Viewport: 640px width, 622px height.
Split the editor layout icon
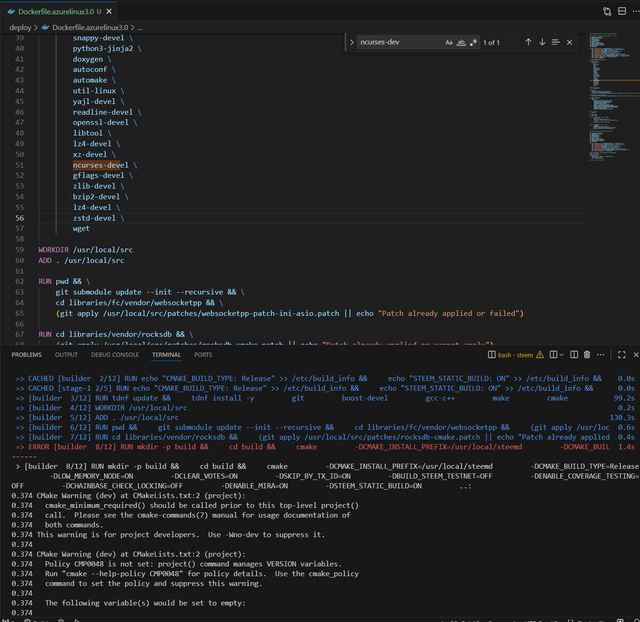click(622, 11)
